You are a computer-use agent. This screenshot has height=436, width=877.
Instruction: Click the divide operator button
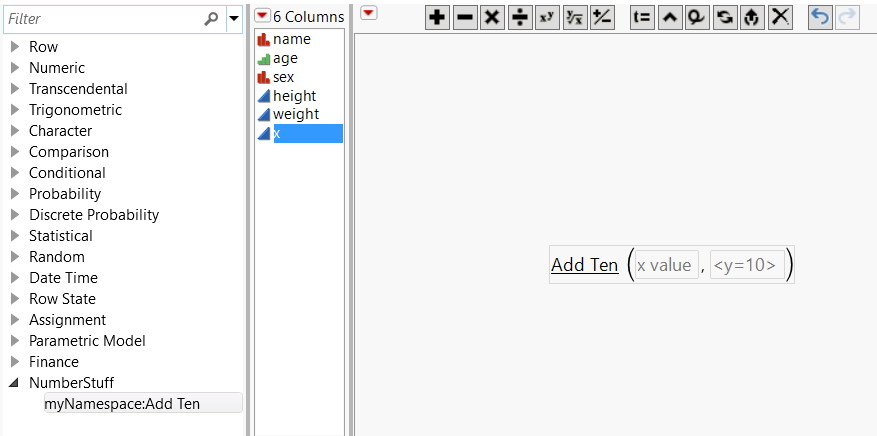tap(520, 18)
